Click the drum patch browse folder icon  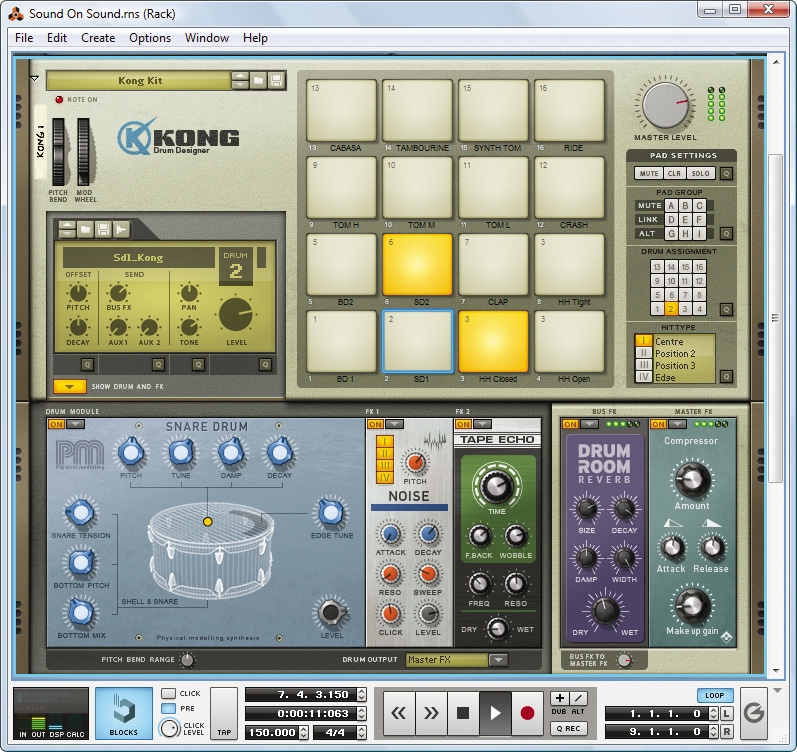[x=85, y=230]
